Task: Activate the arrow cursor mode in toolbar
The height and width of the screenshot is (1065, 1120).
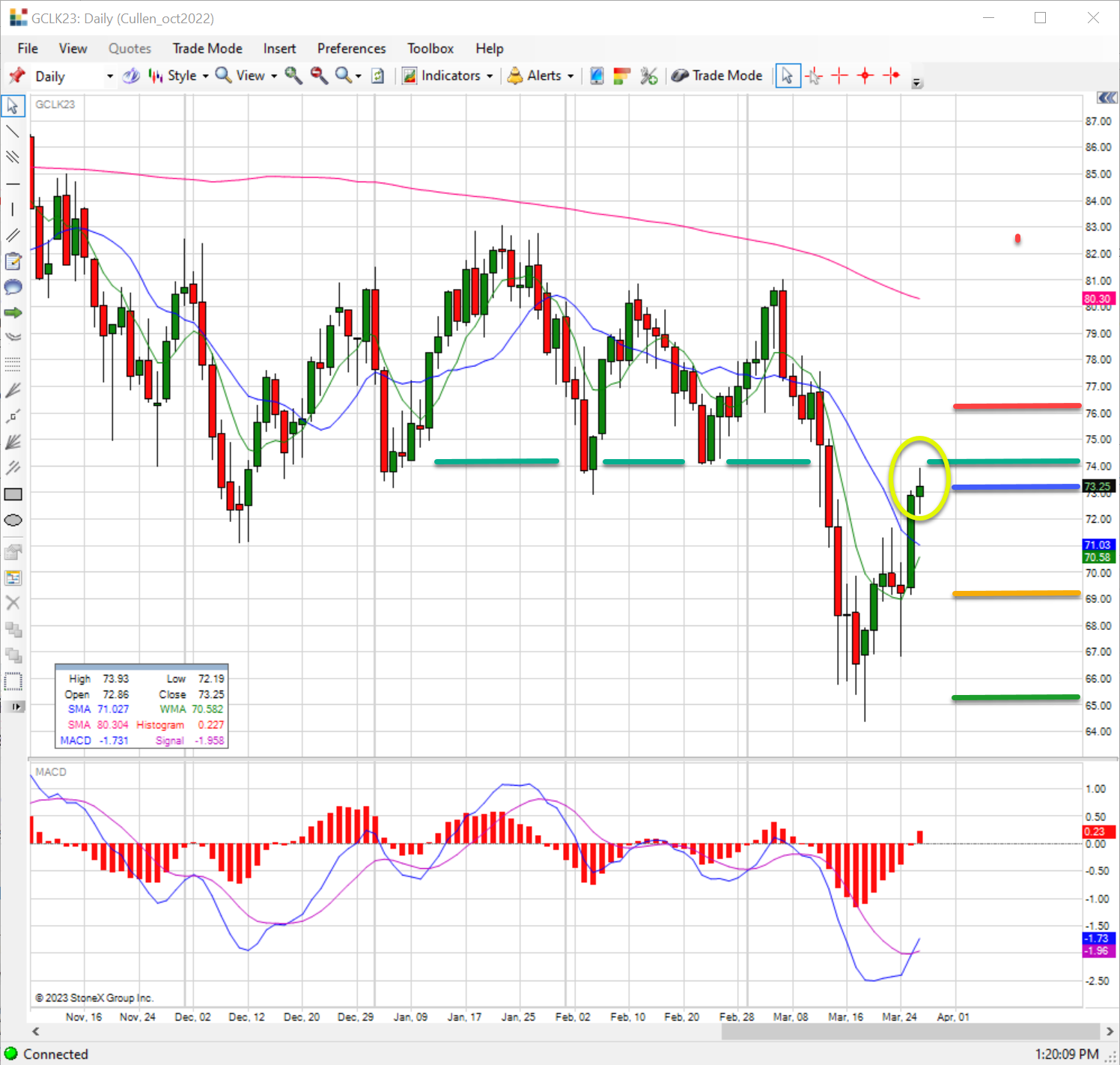Action: [788, 76]
